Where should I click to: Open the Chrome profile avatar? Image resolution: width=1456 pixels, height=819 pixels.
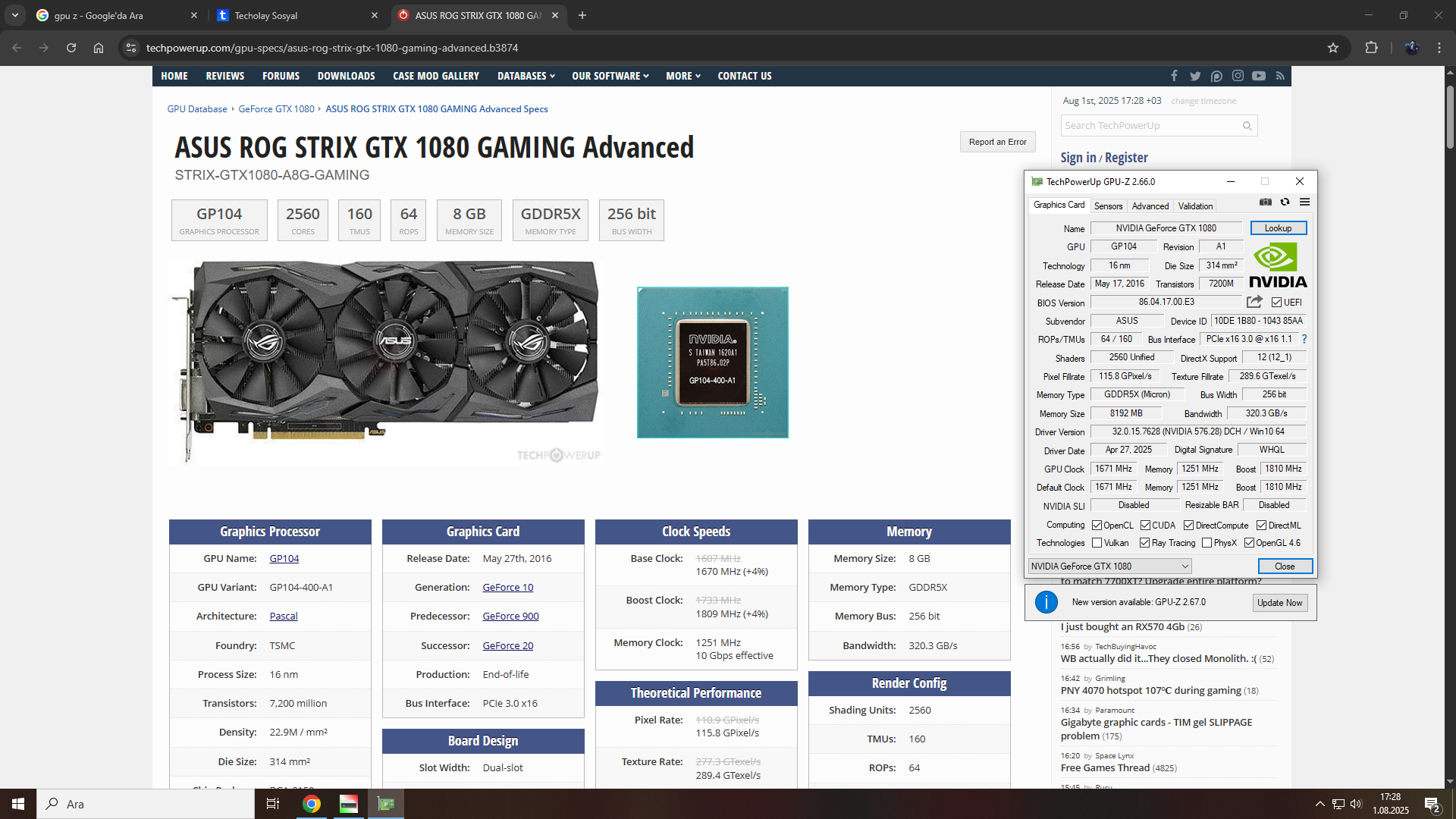point(1411,48)
